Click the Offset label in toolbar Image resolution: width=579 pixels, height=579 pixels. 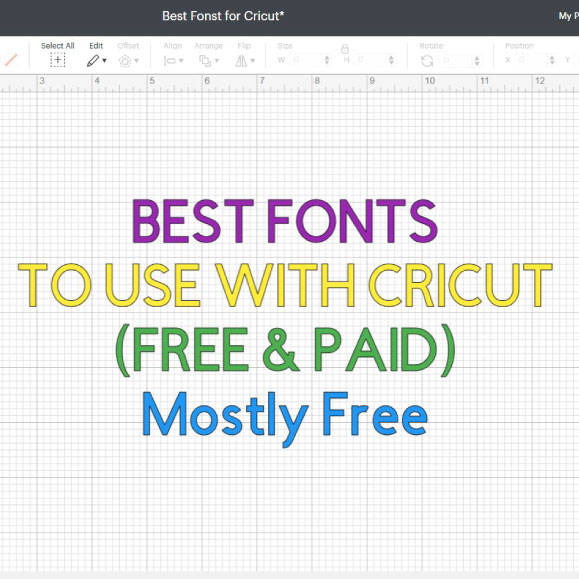coord(128,46)
